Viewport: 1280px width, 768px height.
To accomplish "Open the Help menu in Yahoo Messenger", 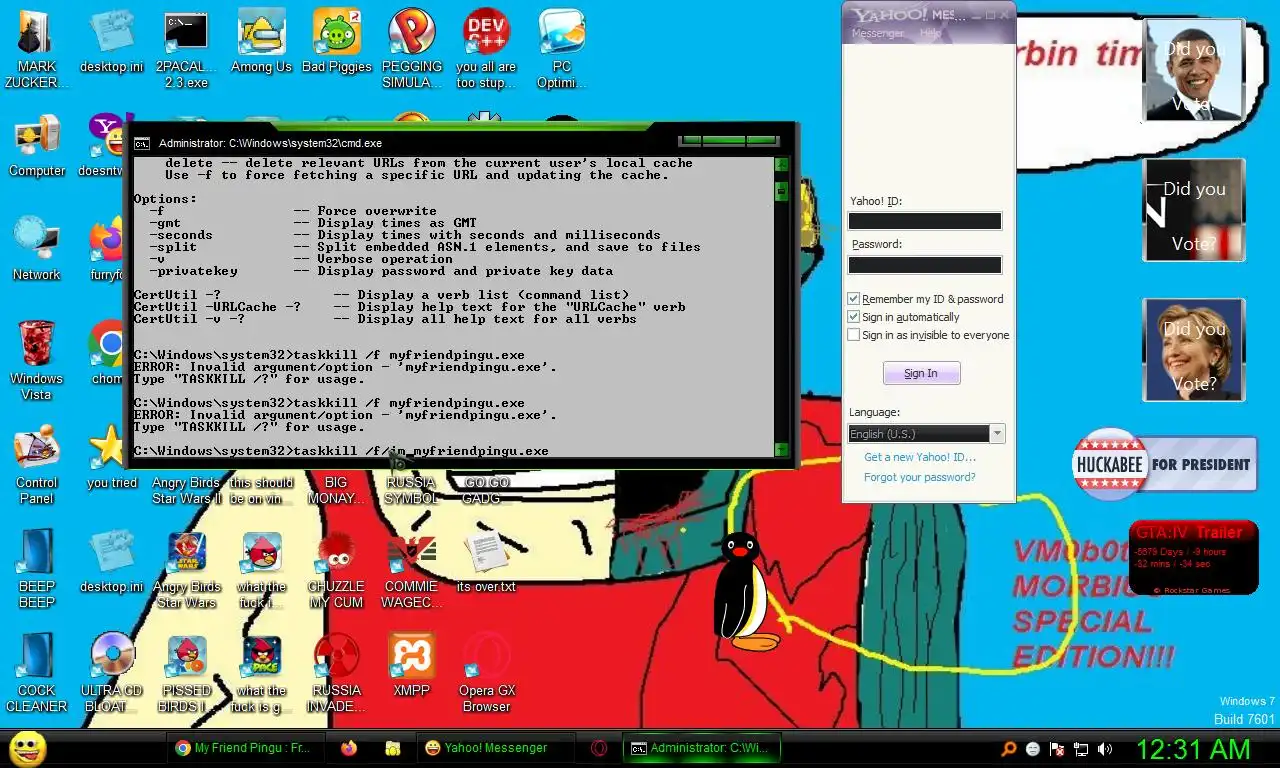I will (930, 33).
